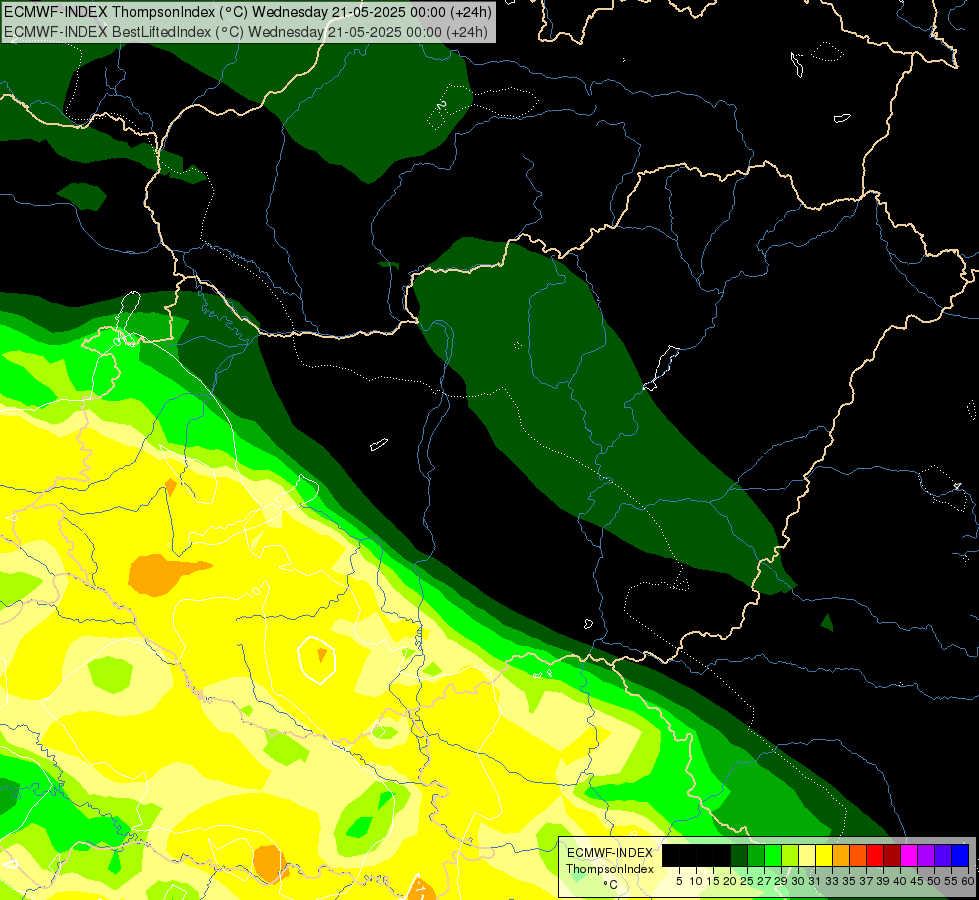
Task: Click the legend tick label 25
Action: (747, 881)
